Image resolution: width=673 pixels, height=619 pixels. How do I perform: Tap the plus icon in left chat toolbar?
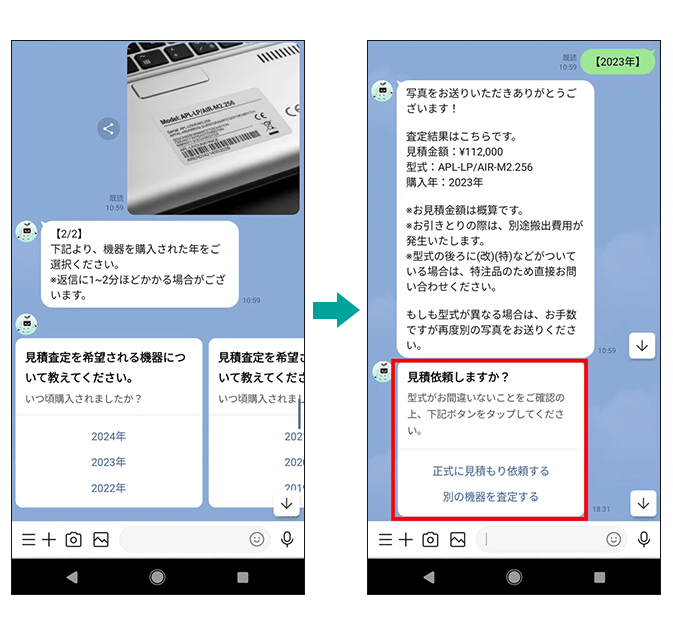49,539
